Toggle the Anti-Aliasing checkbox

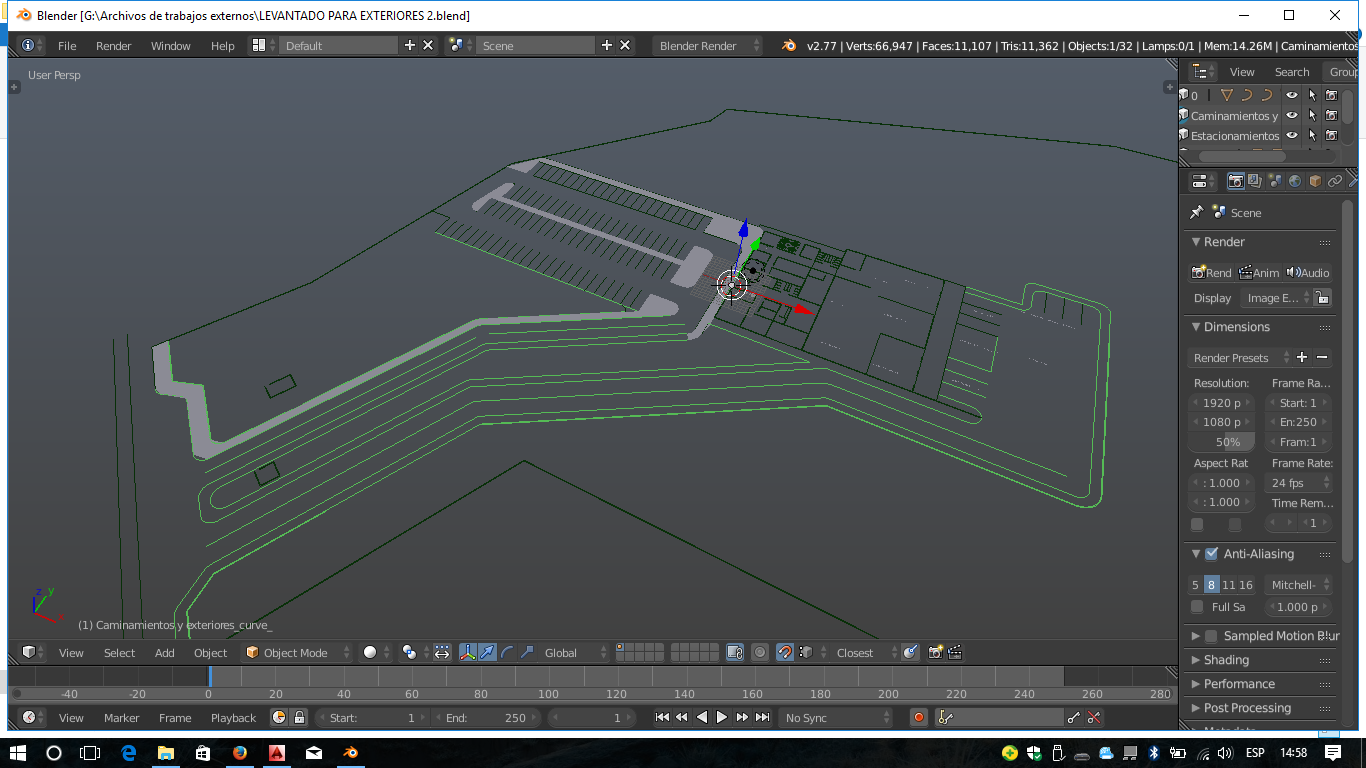click(x=1211, y=554)
